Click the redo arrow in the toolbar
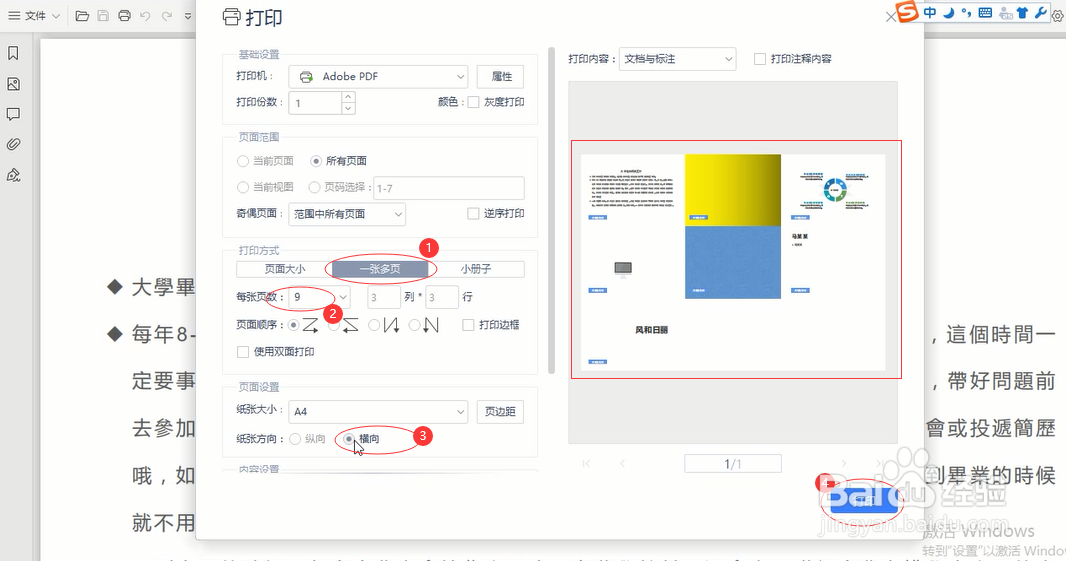This screenshot has height=561, width=1066. click(x=167, y=16)
